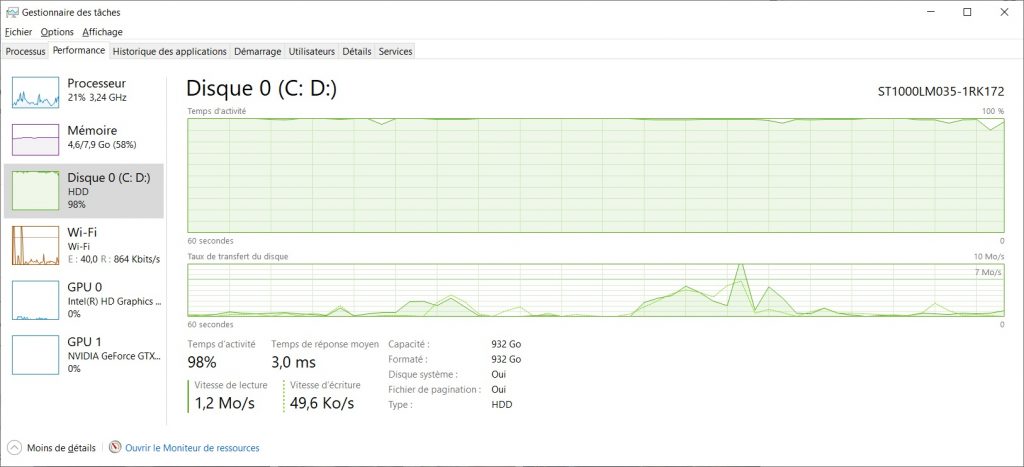Switch to the Services tab
The image size is (1024, 467).
[395, 51]
